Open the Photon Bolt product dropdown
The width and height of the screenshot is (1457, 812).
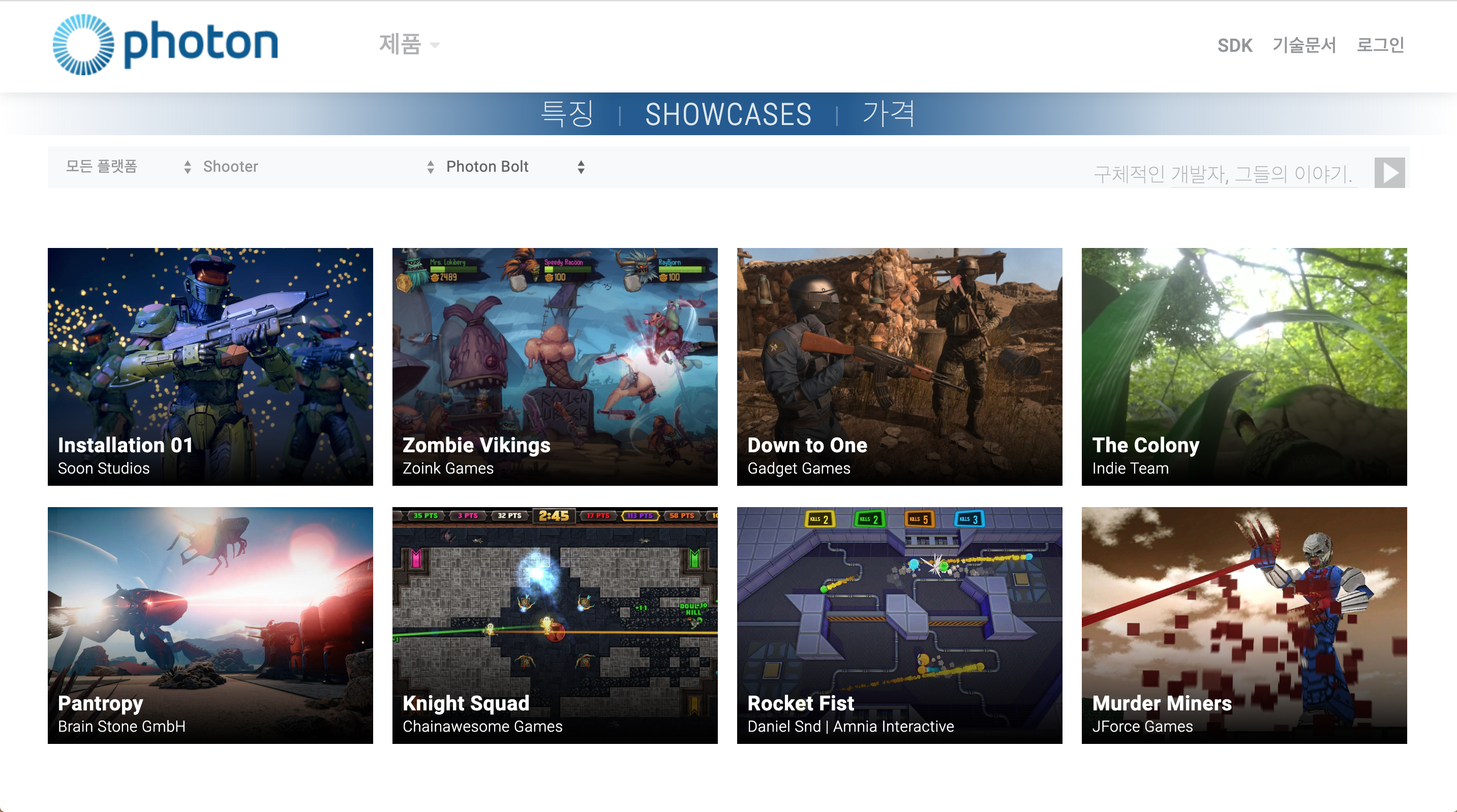pos(514,167)
